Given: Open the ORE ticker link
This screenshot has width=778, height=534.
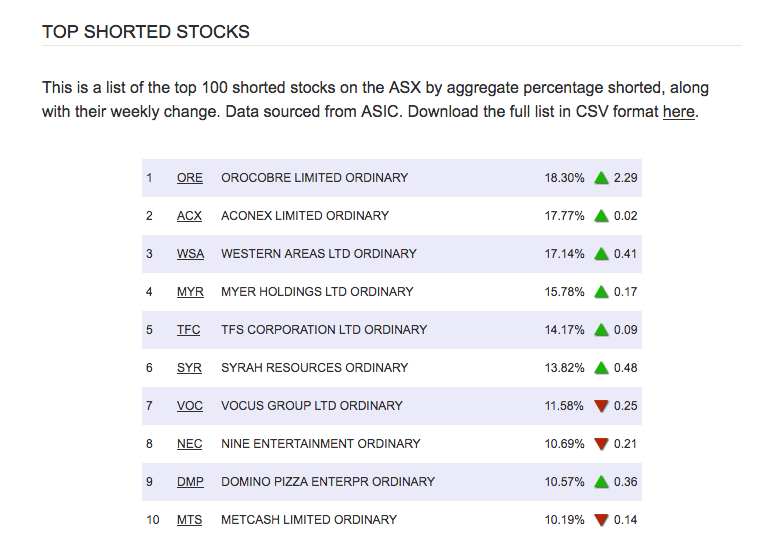Looking at the screenshot, I should (x=190, y=178).
